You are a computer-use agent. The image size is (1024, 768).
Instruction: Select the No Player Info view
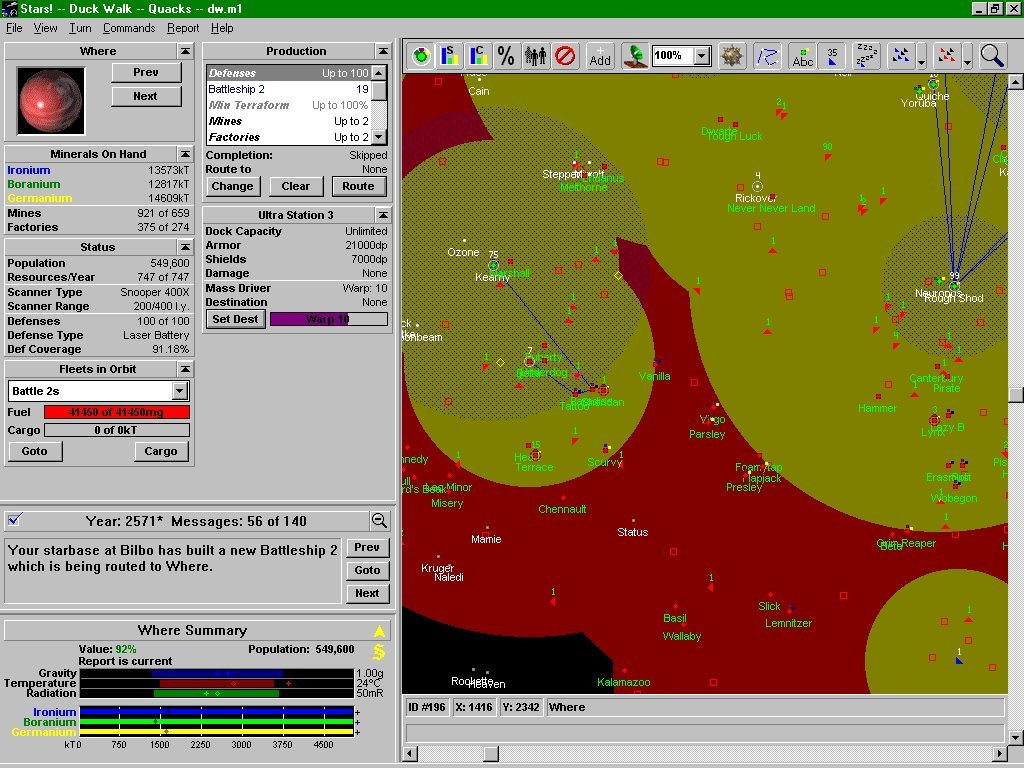click(565, 56)
